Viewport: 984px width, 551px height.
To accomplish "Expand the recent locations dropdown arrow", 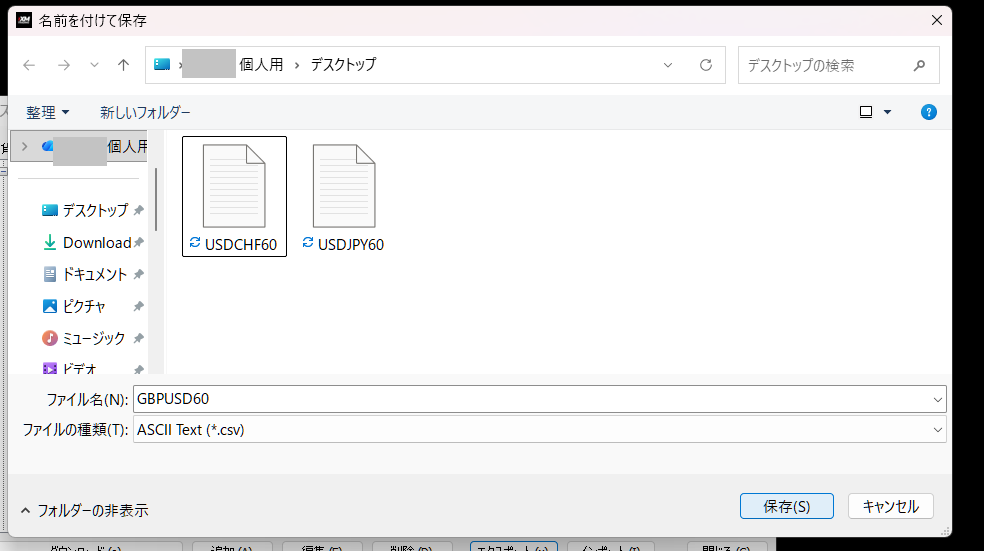I will (95, 65).
